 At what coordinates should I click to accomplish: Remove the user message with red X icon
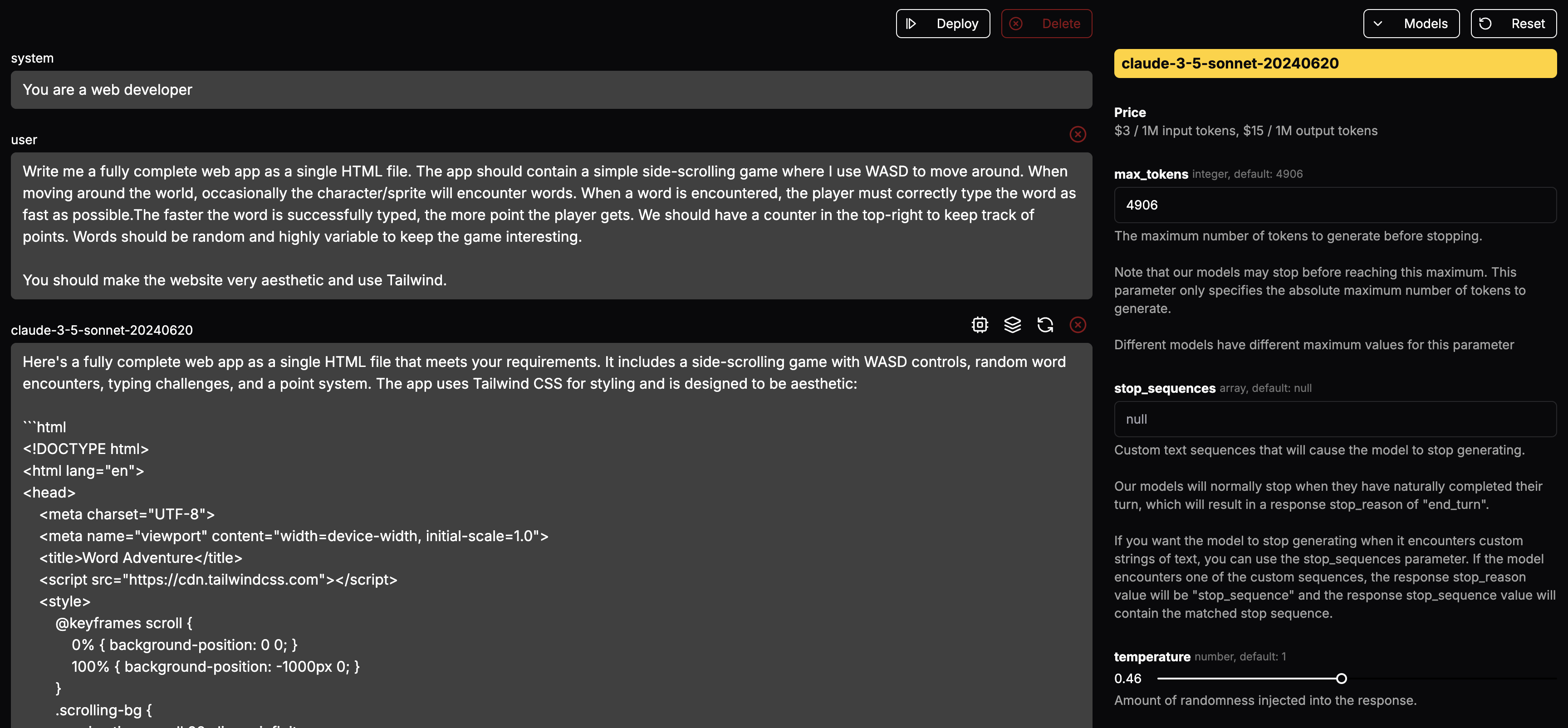1078,134
